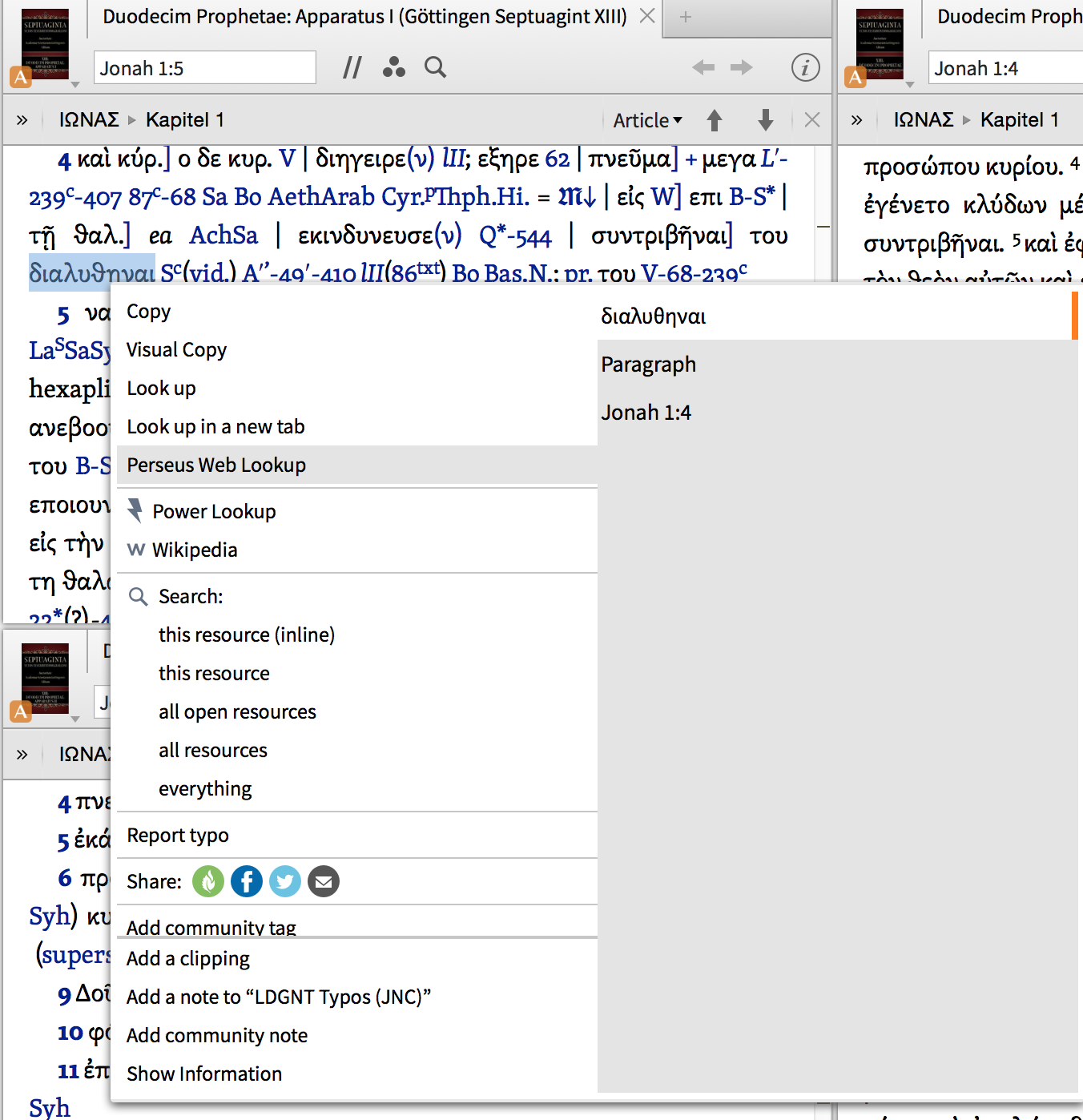Click the Jonah 1:5 reference input box
Viewport: 1083px width, 1120px height.
click(x=204, y=68)
